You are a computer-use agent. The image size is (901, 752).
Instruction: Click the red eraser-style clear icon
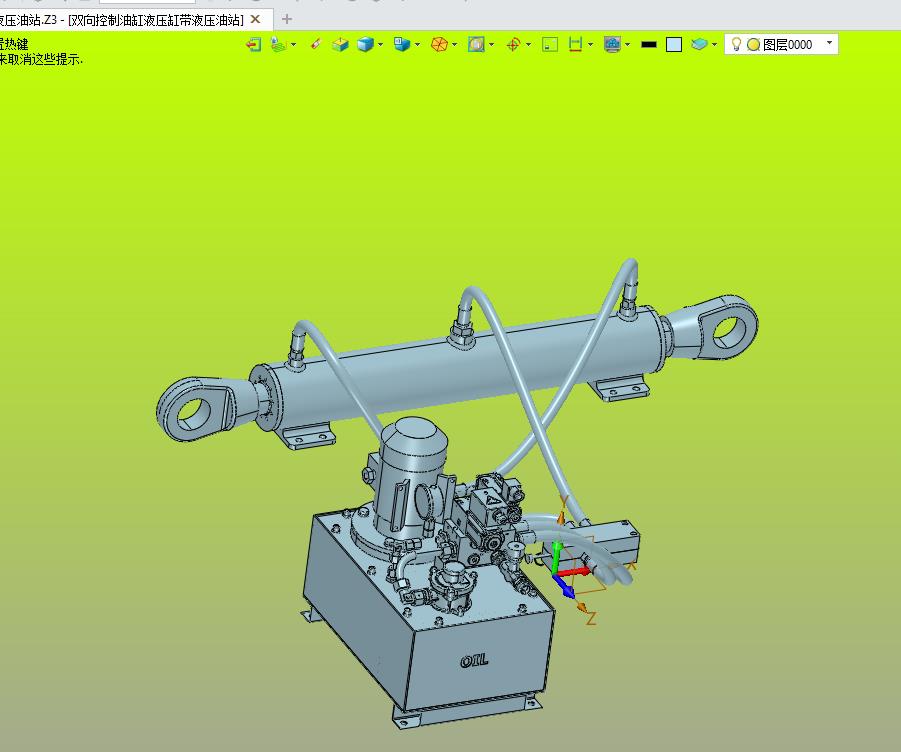[x=315, y=44]
